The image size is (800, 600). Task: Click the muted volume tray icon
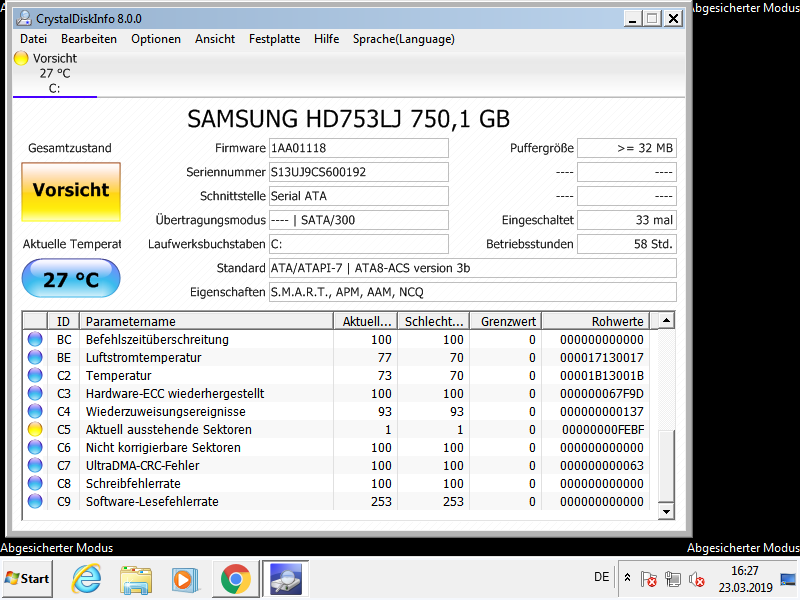tap(696, 579)
